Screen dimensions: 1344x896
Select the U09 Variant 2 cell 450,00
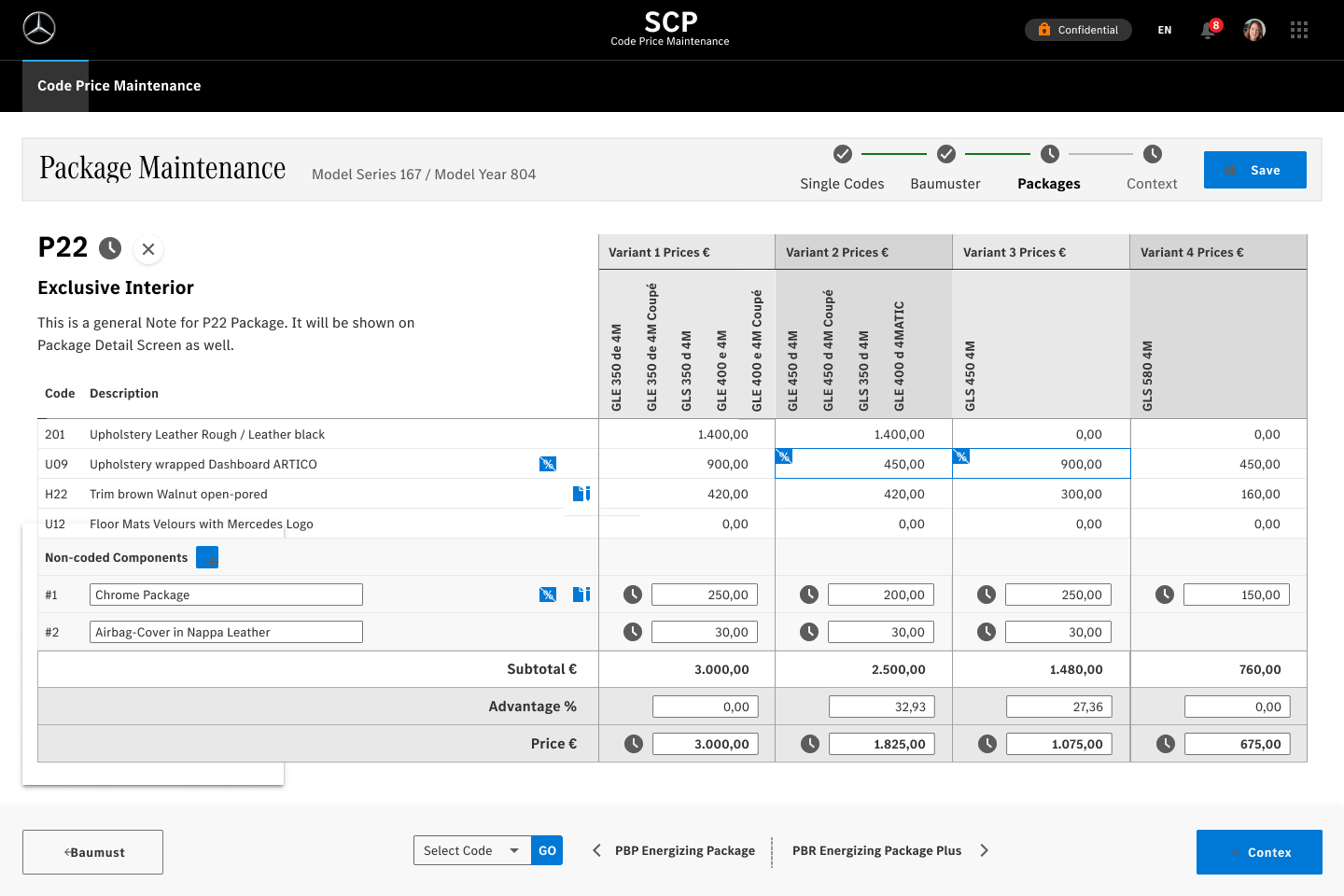tap(863, 464)
